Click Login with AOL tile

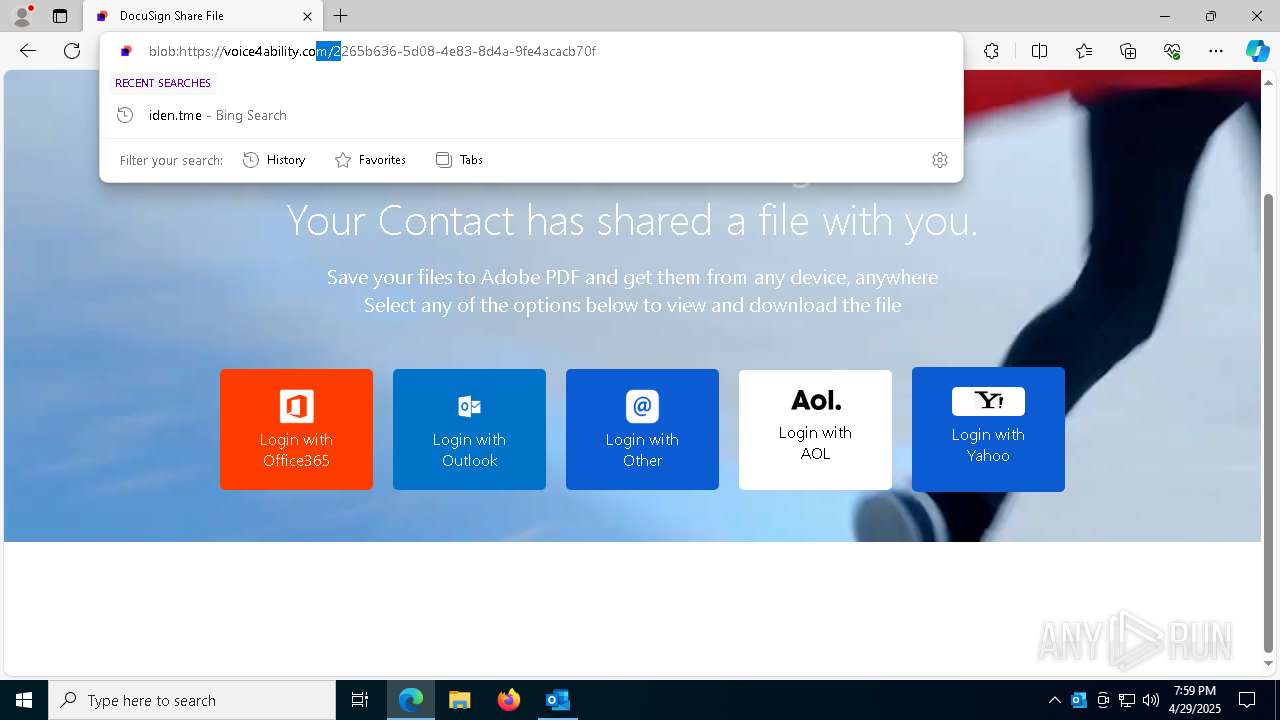tap(815, 429)
